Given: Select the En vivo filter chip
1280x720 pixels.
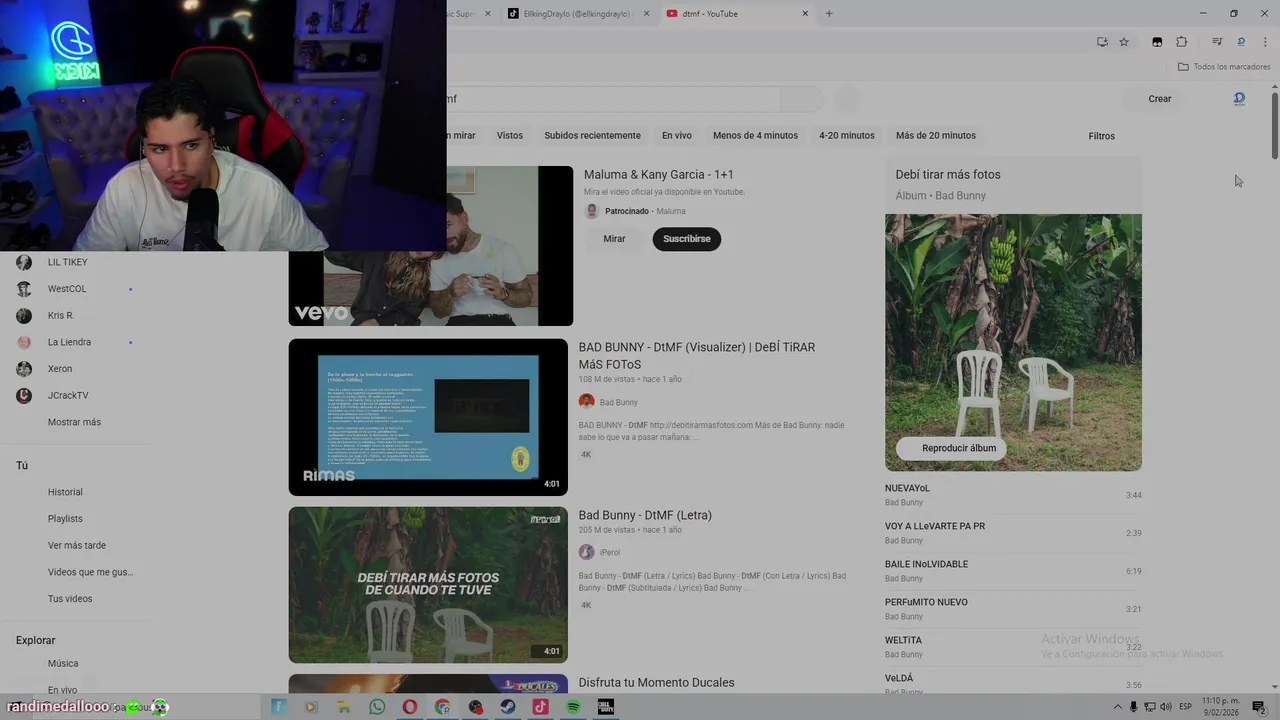Looking at the screenshot, I should click(x=676, y=135).
